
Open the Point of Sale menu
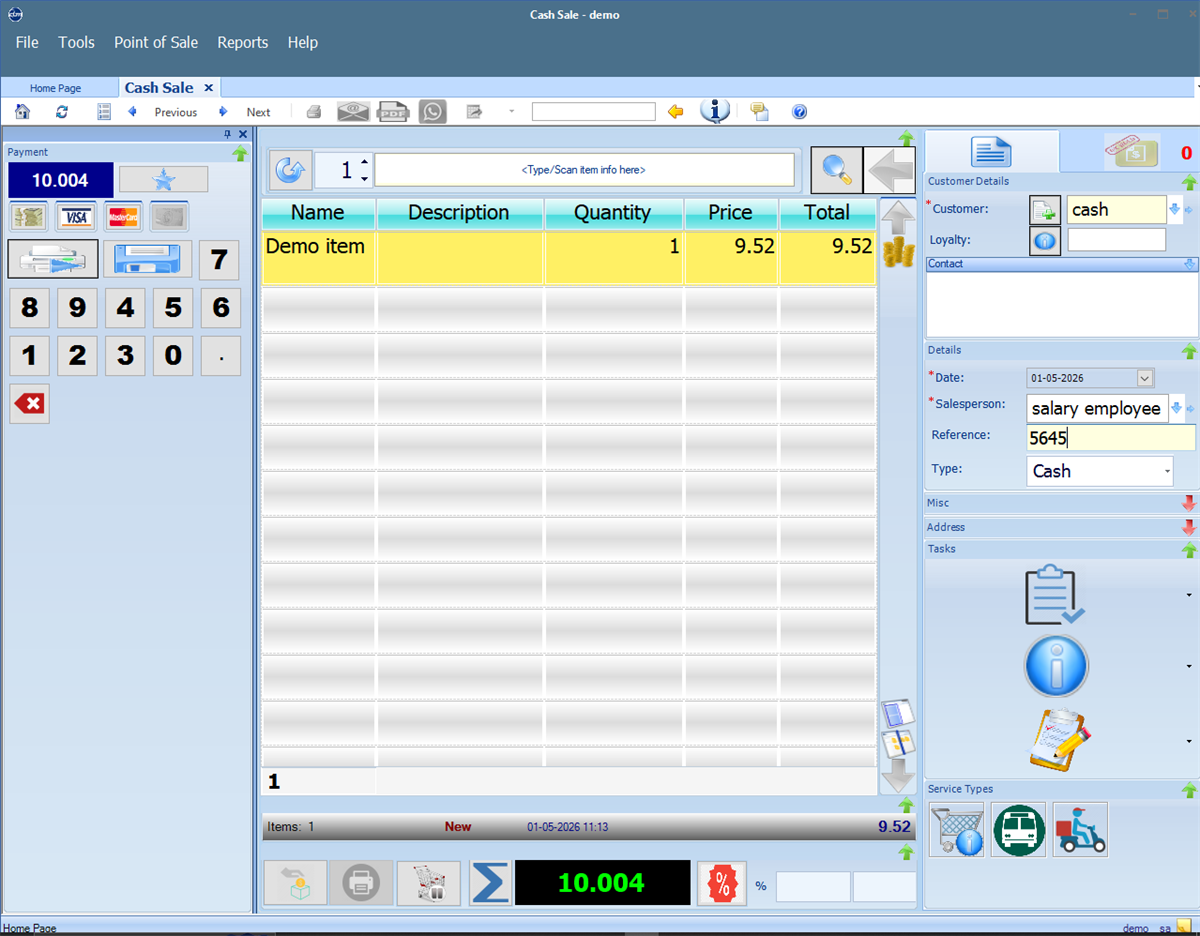[156, 42]
